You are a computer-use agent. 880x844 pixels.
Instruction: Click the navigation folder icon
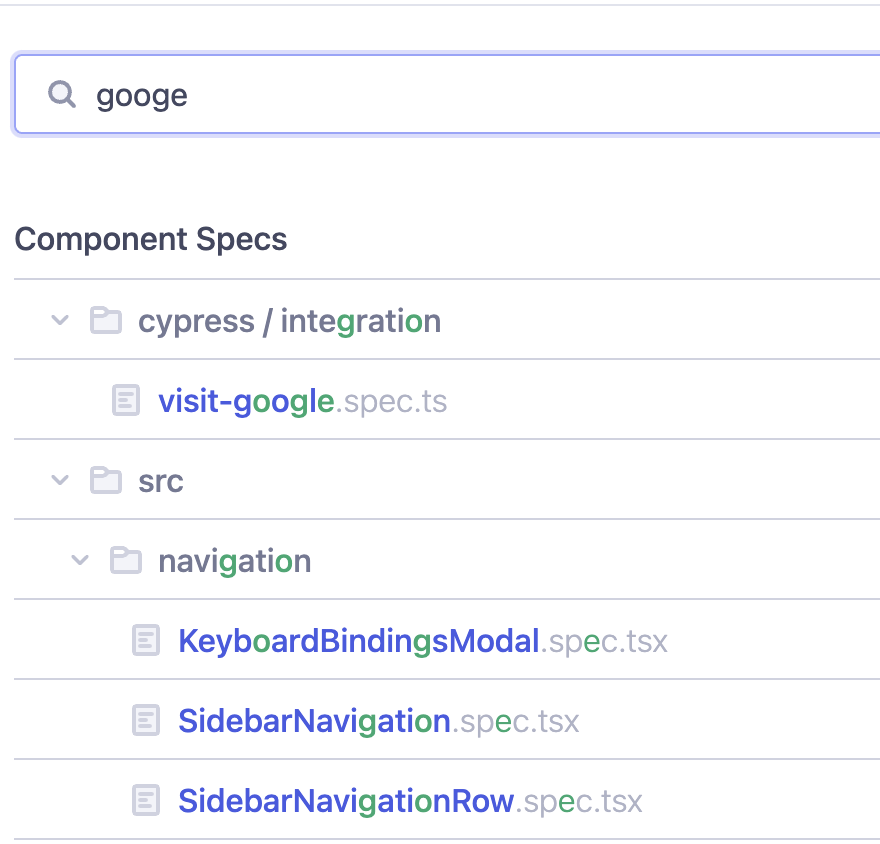click(x=125, y=561)
